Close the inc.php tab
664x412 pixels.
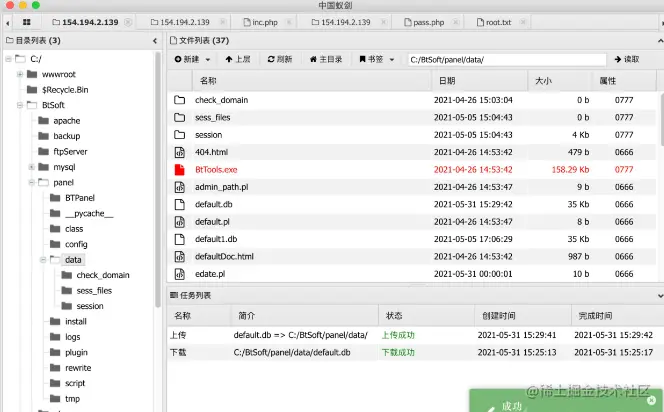pyautogui.click(x=289, y=22)
